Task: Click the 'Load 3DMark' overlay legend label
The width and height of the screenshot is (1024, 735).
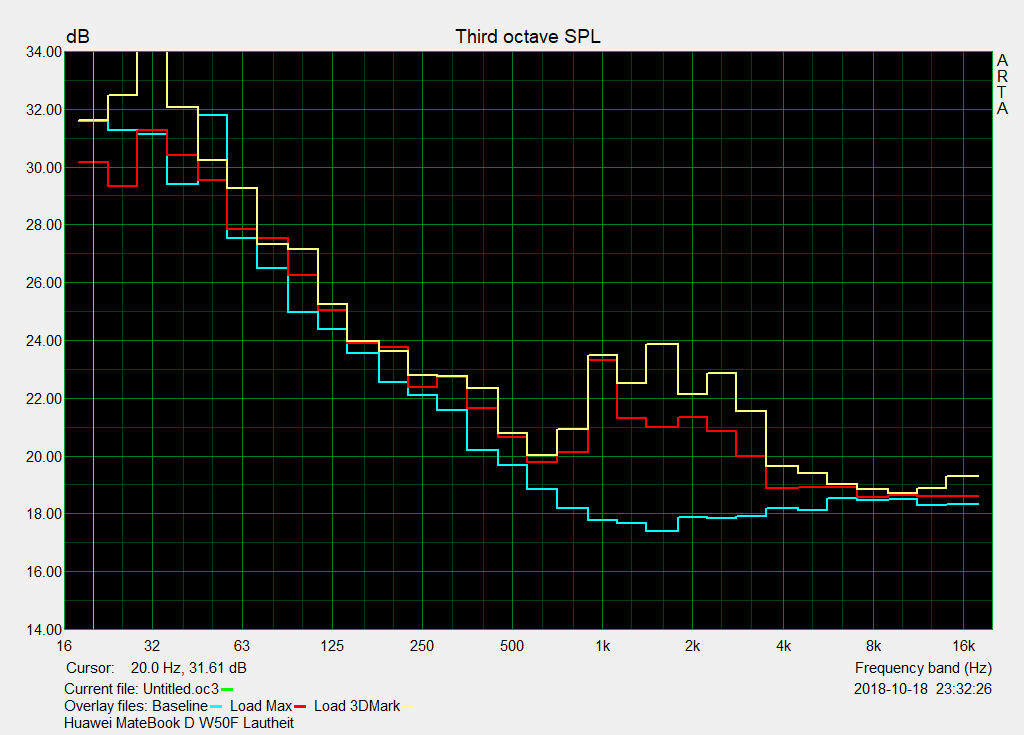Action: click(357, 706)
